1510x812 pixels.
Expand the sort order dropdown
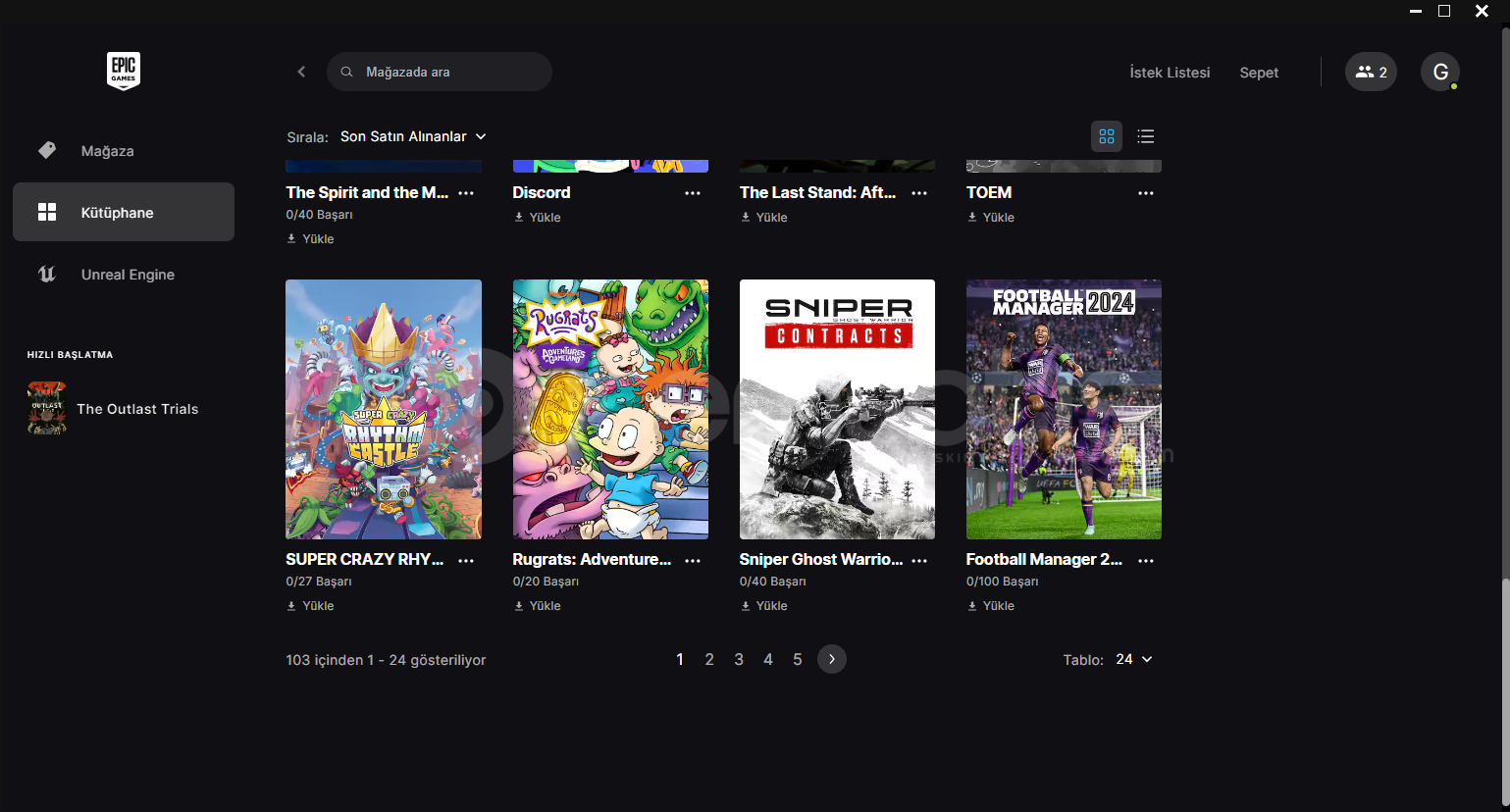pyautogui.click(x=413, y=136)
